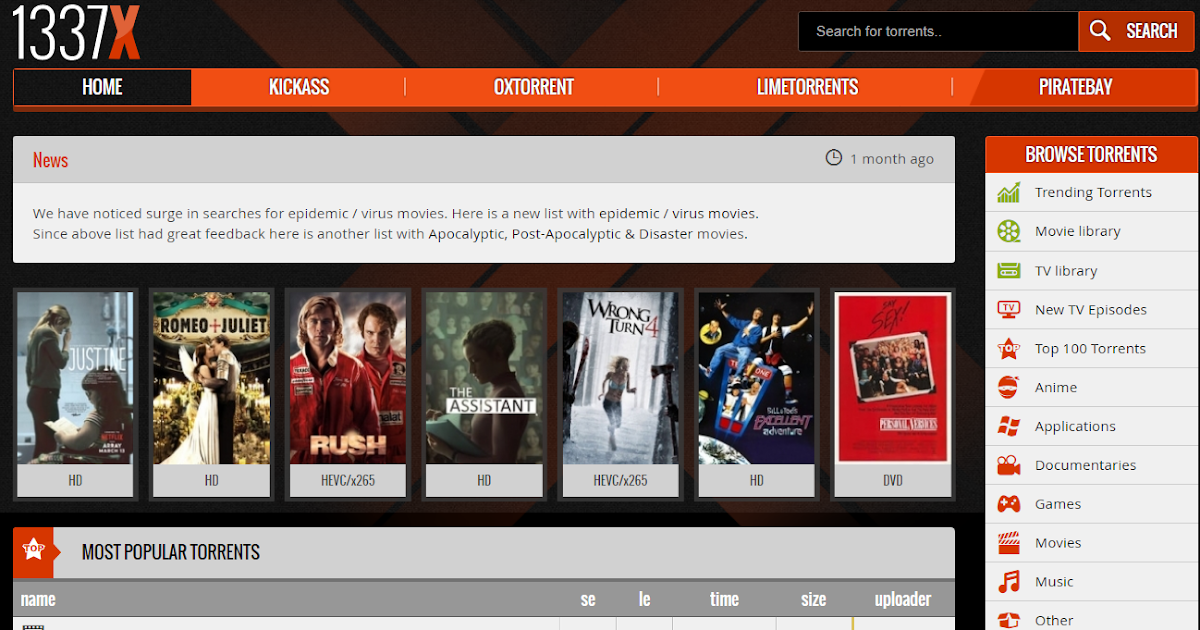This screenshot has height=630, width=1200.
Task: Open the TV library link
Action: (1066, 271)
